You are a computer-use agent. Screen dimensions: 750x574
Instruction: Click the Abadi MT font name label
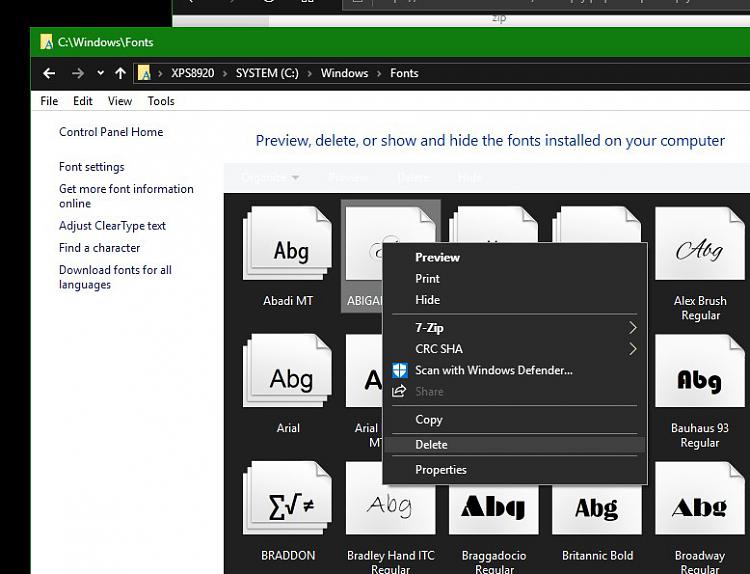[288, 301]
